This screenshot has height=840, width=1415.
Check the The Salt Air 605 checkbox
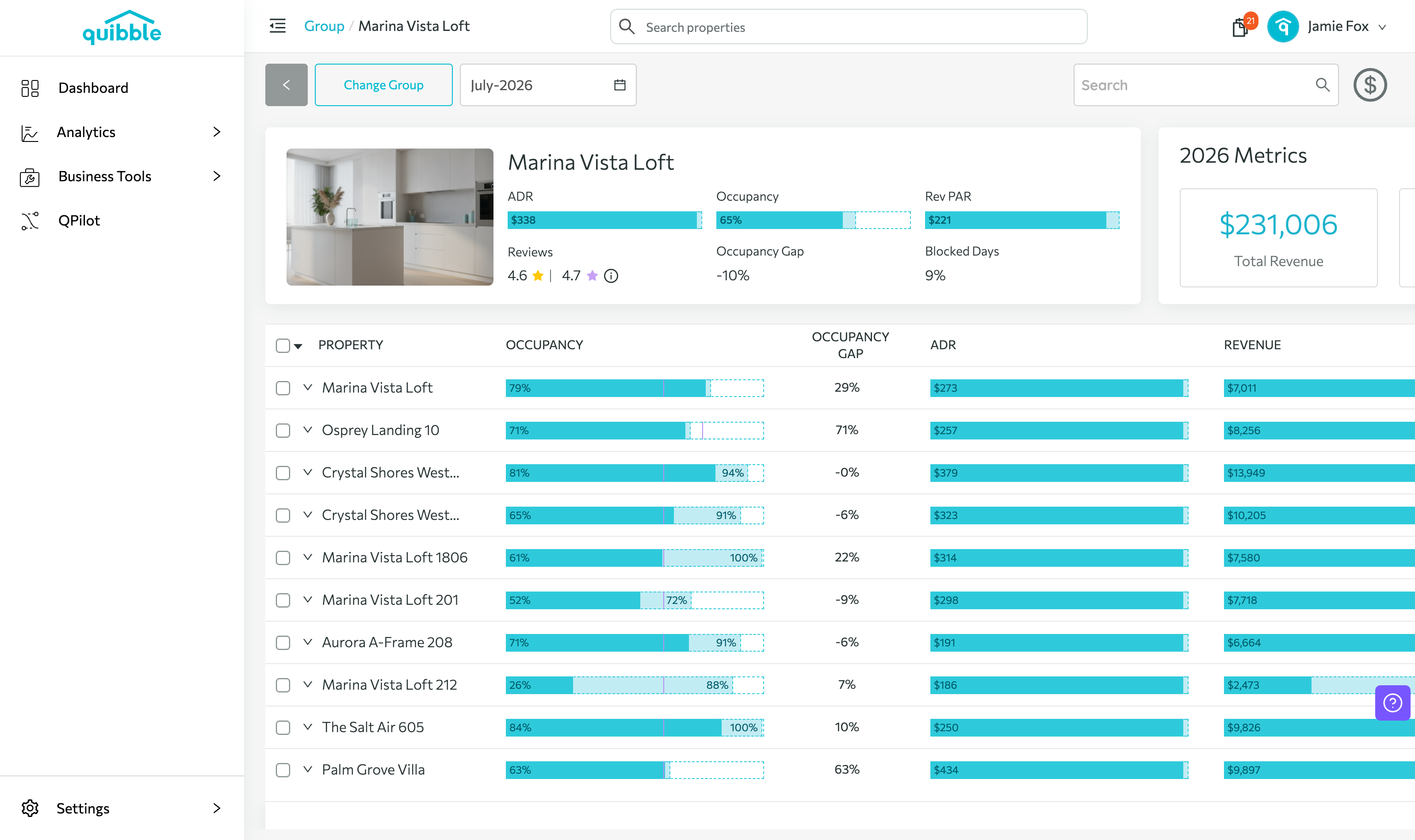(283, 728)
